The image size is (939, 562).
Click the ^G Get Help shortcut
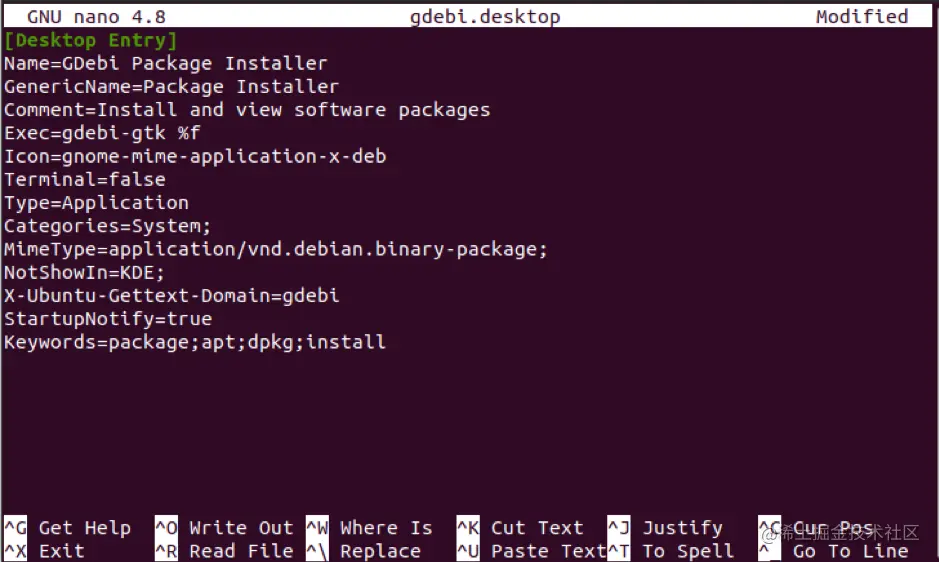click(68, 528)
